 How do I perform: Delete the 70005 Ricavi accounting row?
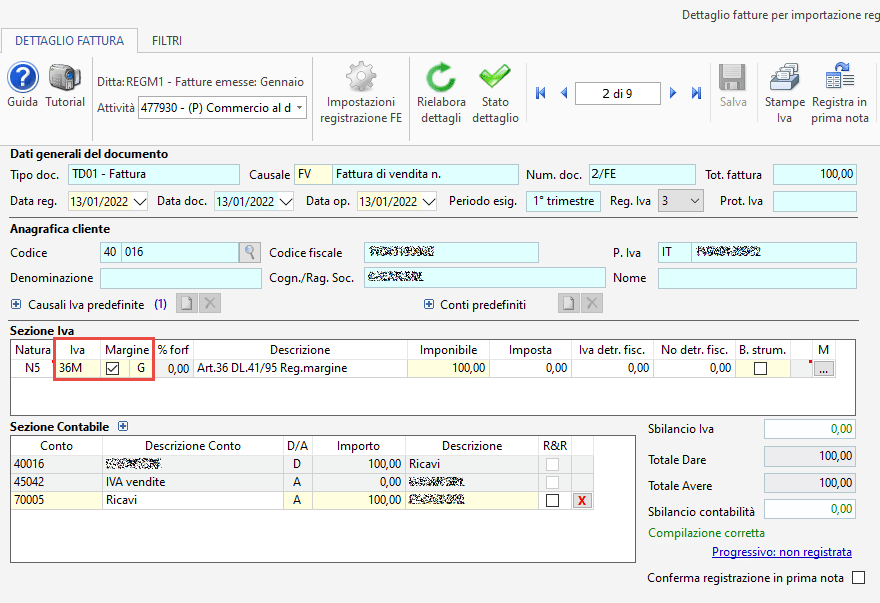tap(582, 501)
